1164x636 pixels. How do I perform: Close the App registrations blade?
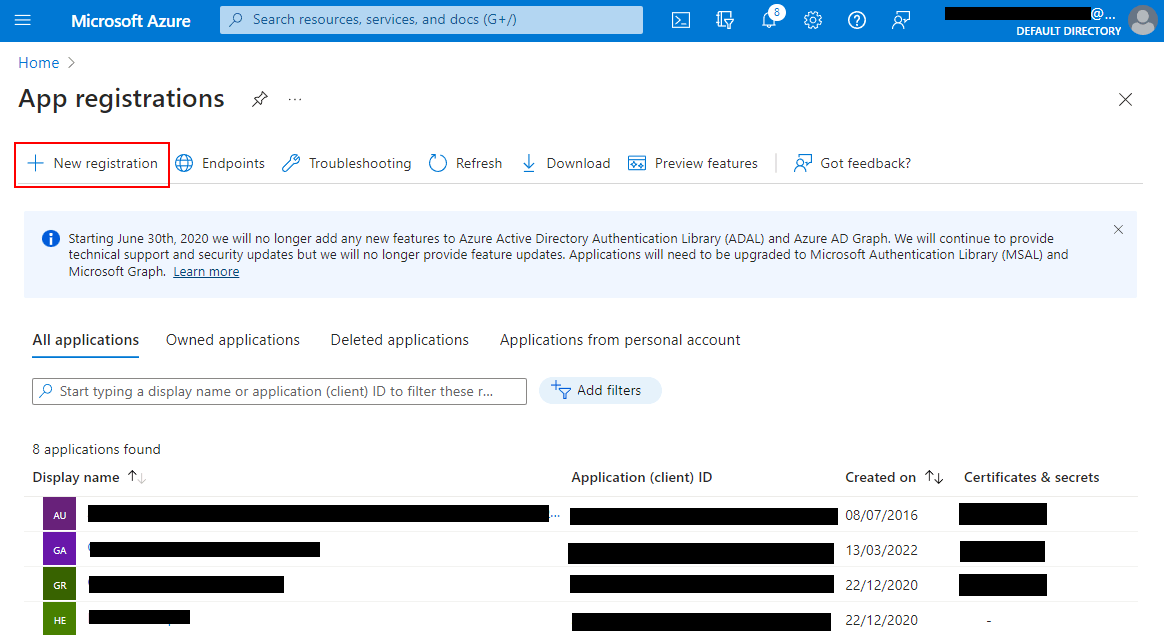pos(1125,99)
